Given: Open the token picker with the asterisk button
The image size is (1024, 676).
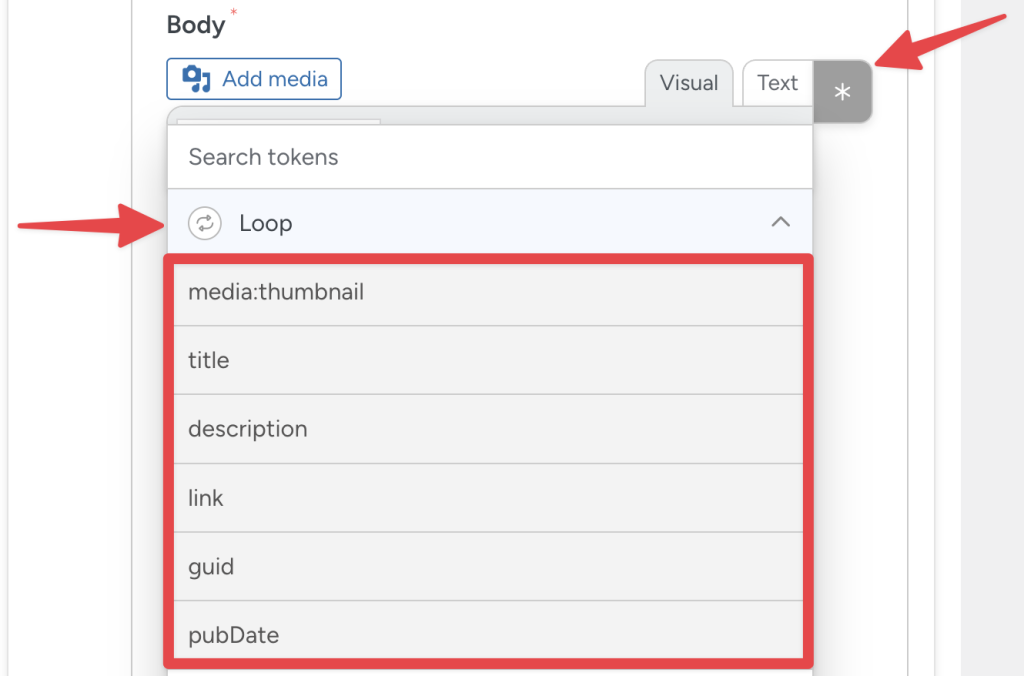Looking at the screenshot, I should coord(842,91).
